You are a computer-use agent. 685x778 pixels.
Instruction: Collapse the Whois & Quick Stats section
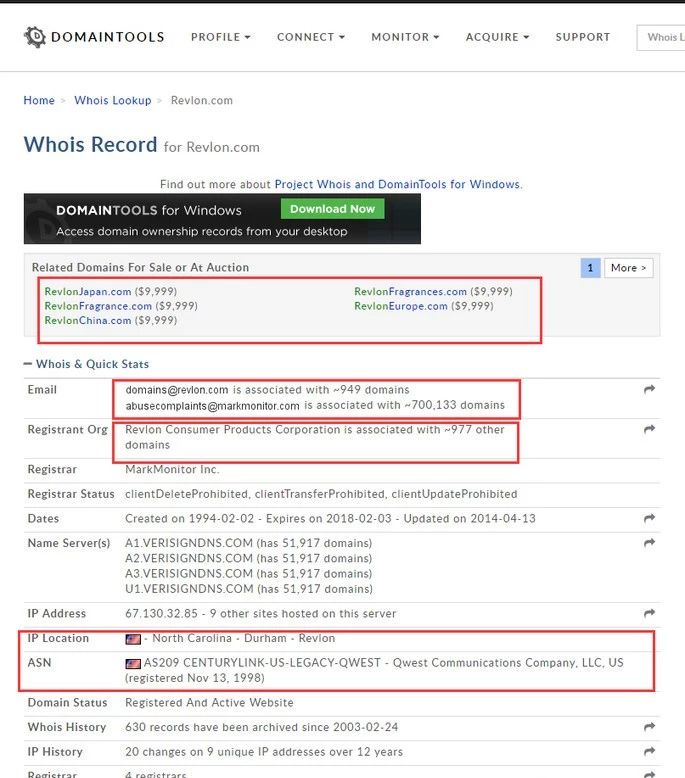click(x=86, y=364)
